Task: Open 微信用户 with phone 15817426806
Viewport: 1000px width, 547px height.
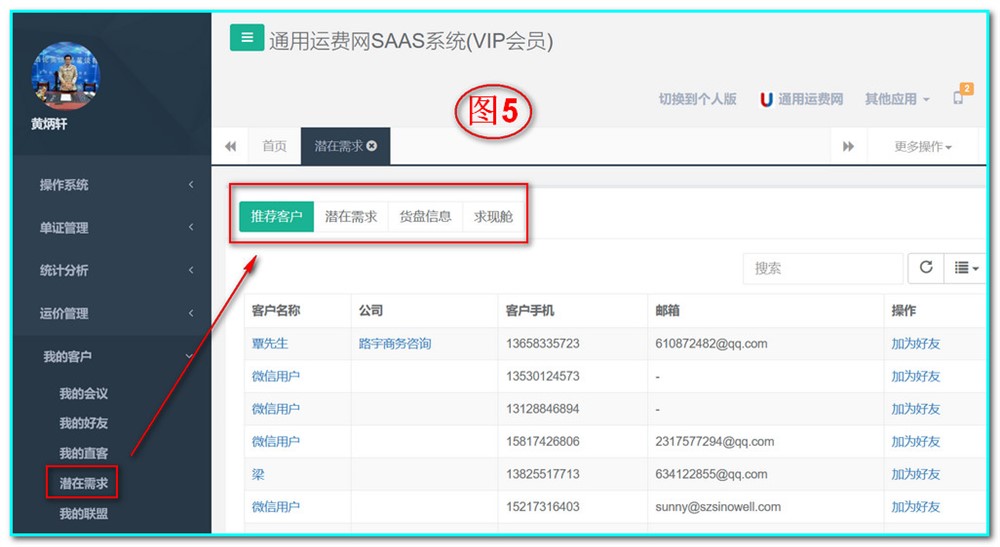Action: coord(276,441)
